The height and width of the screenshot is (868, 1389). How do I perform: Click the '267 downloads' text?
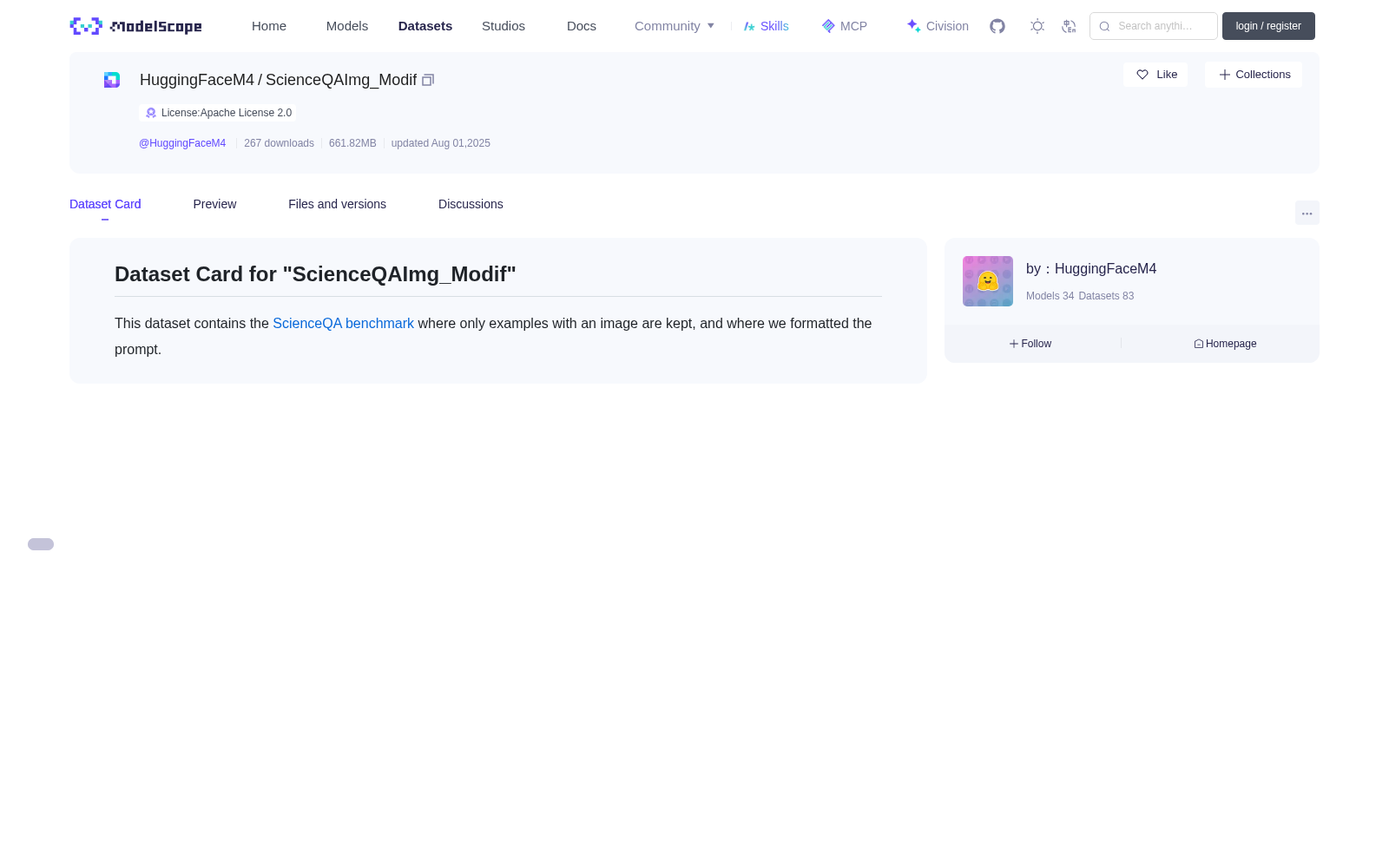click(279, 143)
